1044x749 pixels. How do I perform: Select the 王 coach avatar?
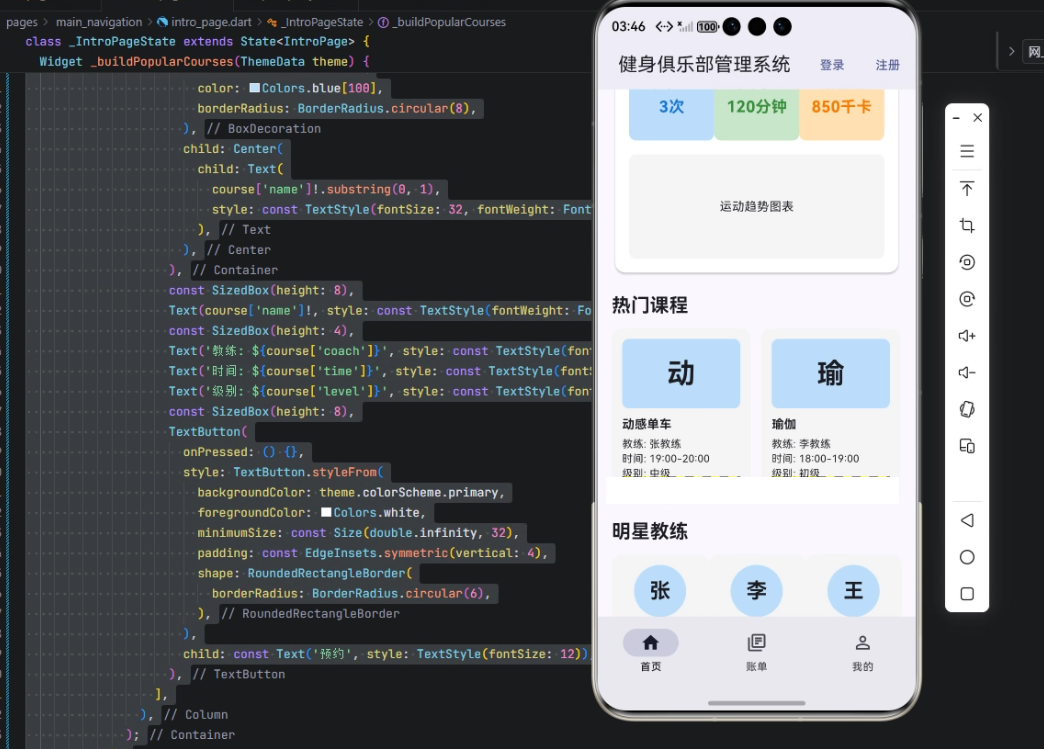tap(854, 591)
